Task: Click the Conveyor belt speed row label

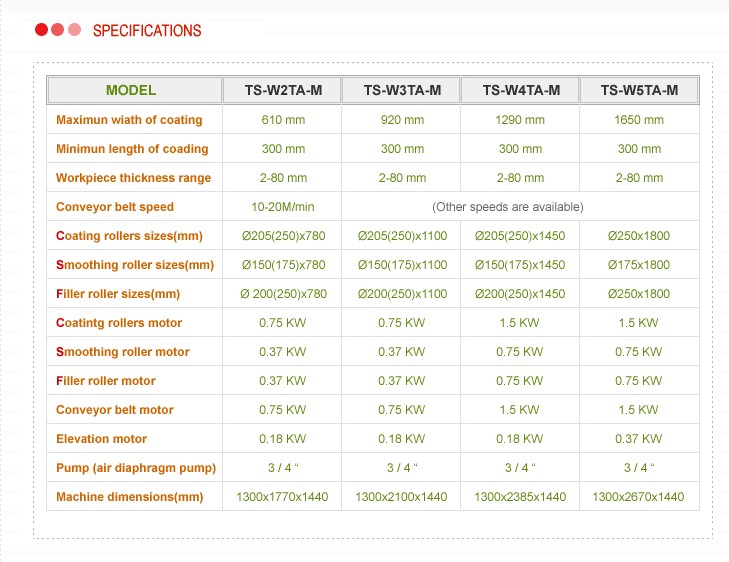Action: 115,207
